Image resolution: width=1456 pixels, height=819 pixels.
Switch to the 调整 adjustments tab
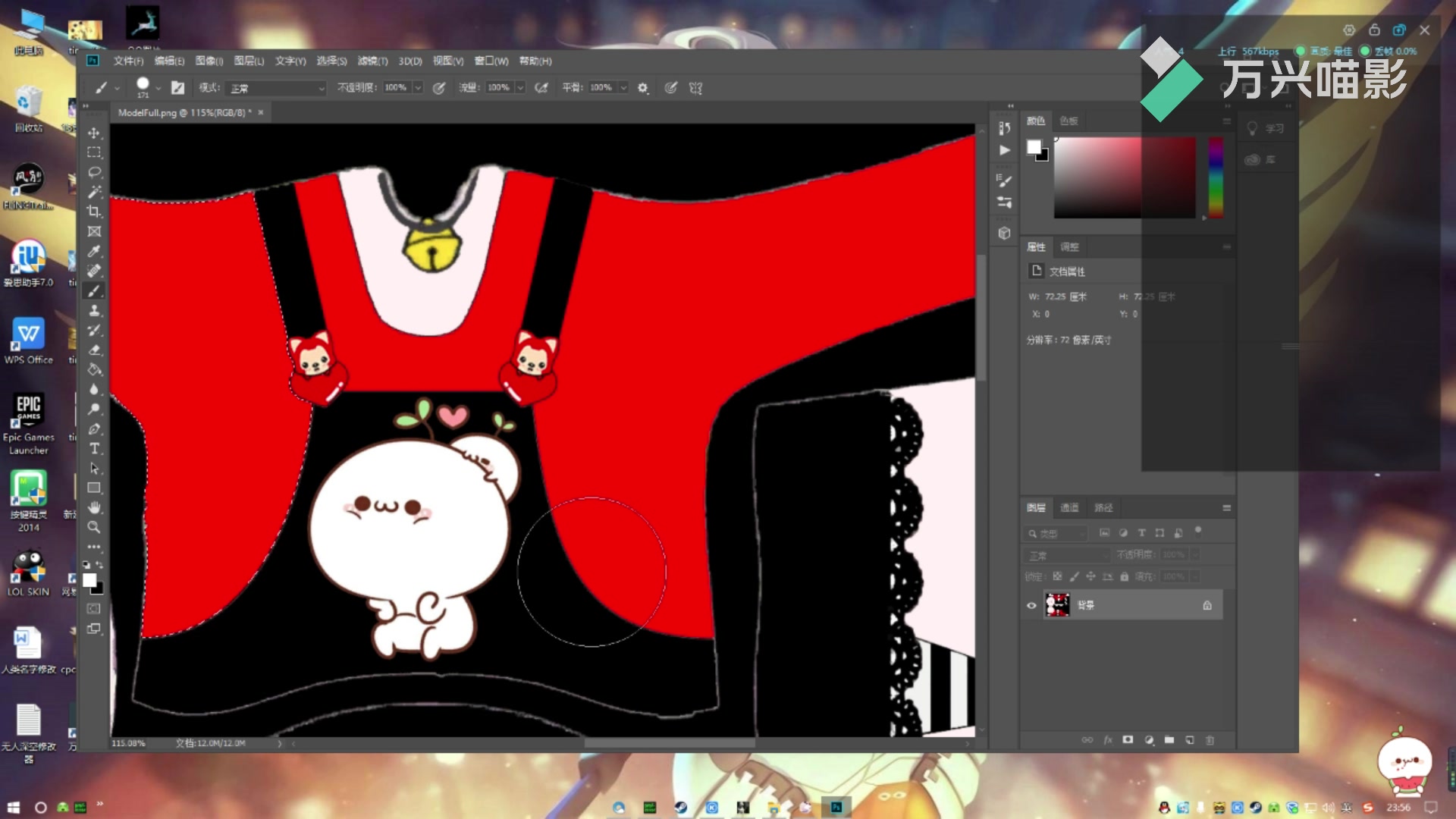1069,246
